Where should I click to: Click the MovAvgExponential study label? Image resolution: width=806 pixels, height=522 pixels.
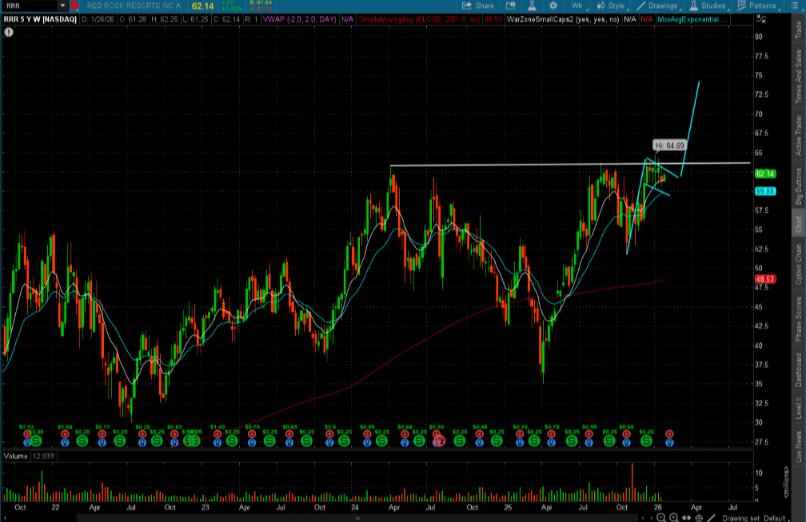point(692,20)
